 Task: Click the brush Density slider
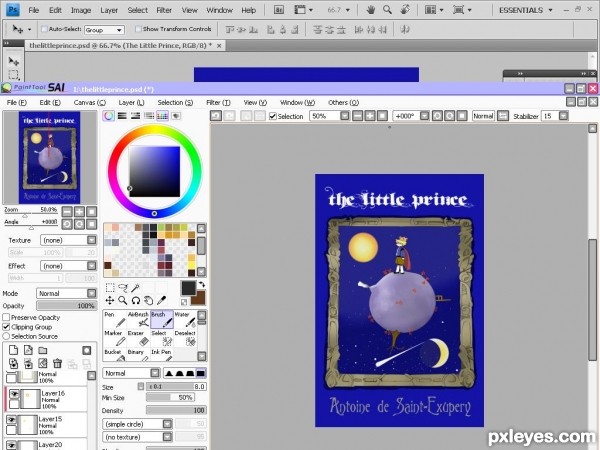point(176,410)
